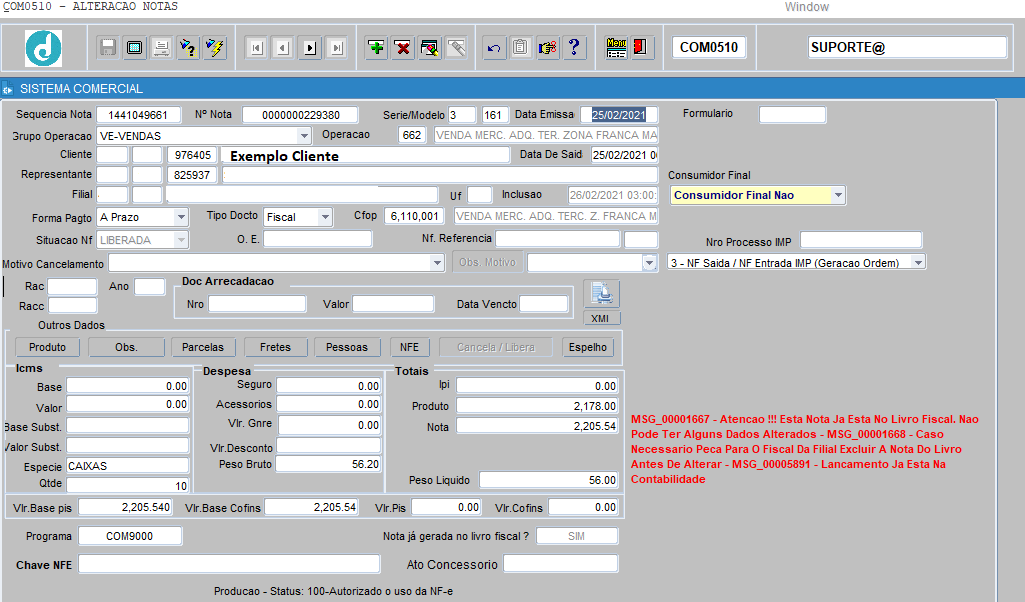Open help with the question mark icon
Viewport: 1025px width, 602px height.
pos(575,48)
